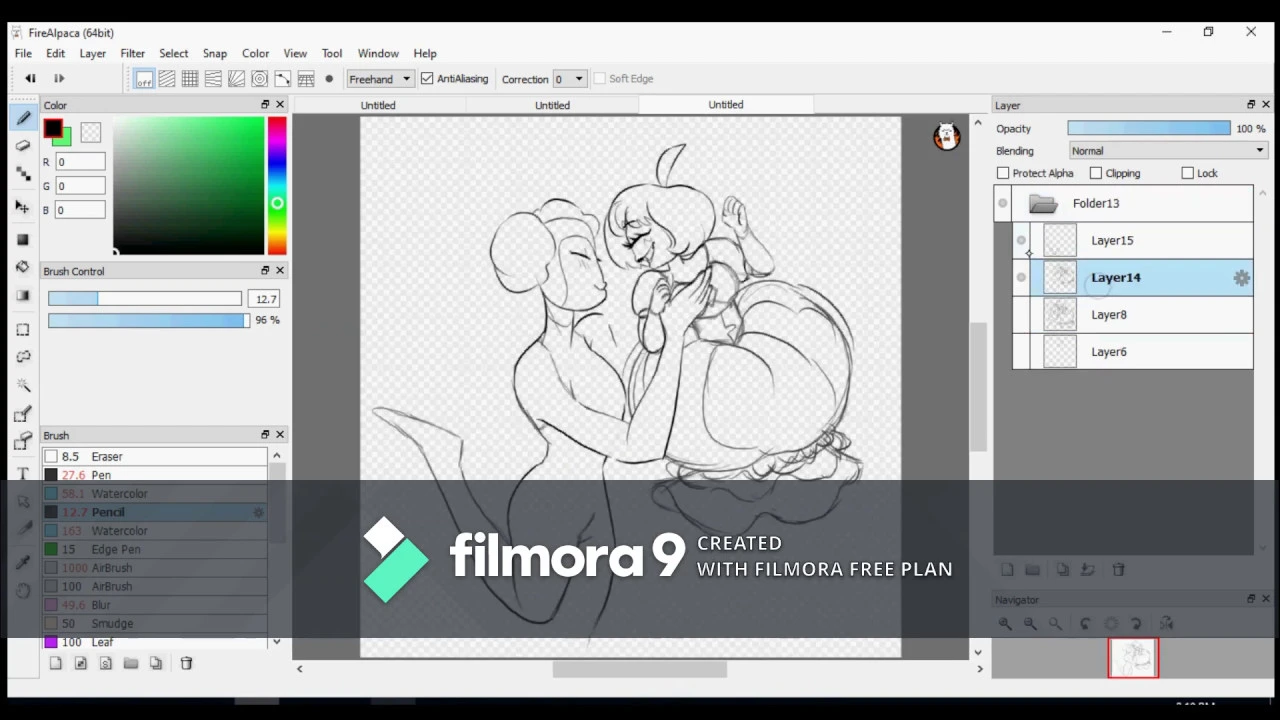Switch to the second Untitled tab
The height and width of the screenshot is (720, 1280).
click(552, 105)
